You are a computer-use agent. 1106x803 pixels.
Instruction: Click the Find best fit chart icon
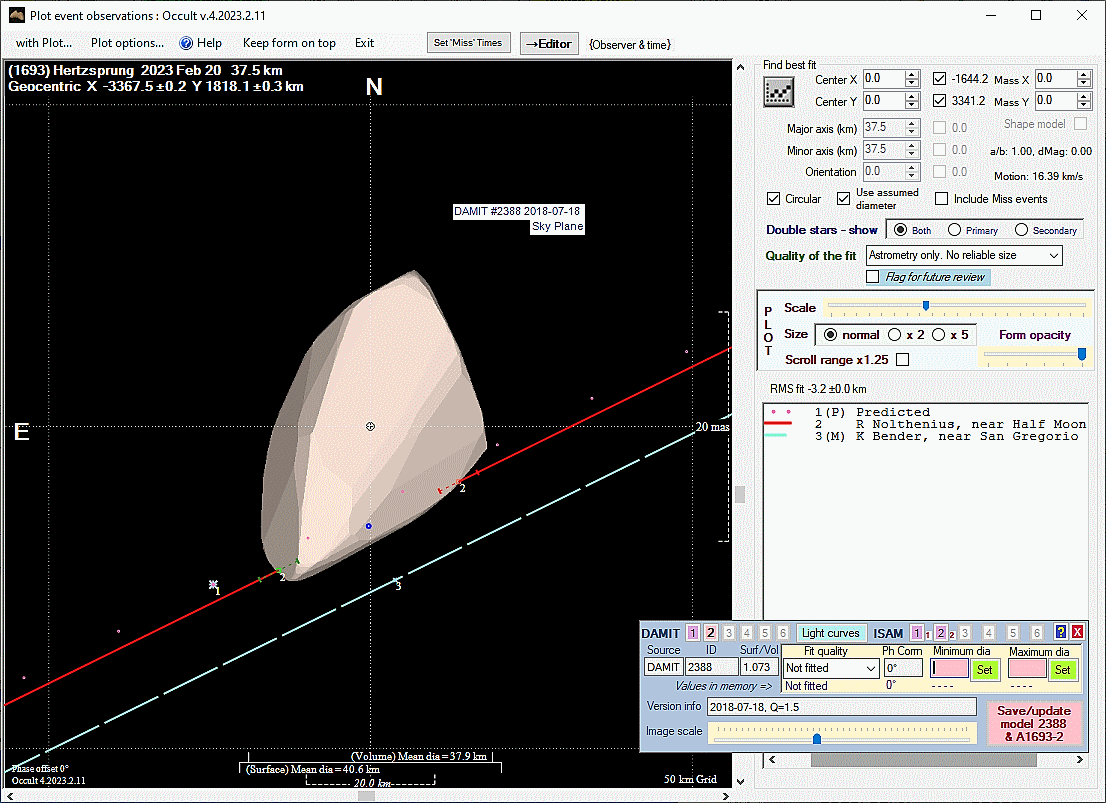pos(778,92)
